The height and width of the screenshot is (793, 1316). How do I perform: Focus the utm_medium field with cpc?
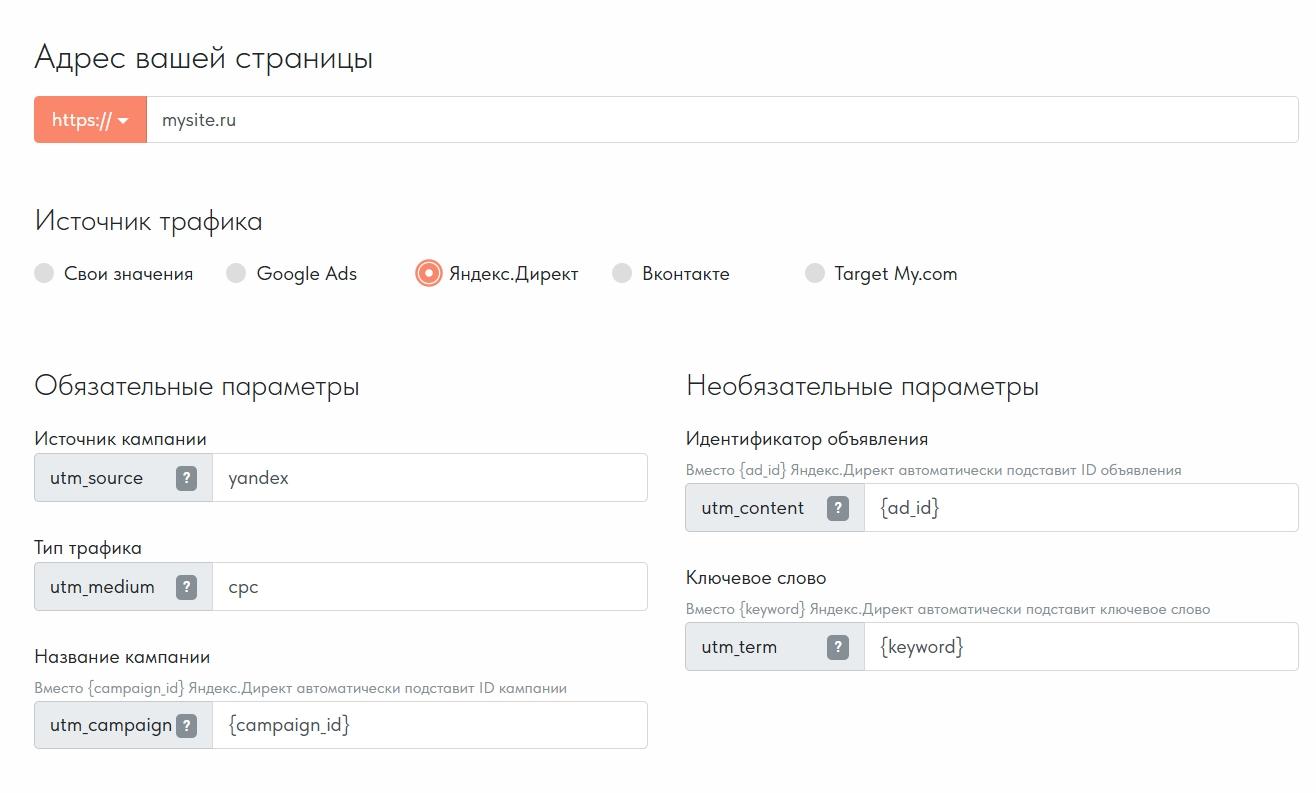[x=428, y=587]
